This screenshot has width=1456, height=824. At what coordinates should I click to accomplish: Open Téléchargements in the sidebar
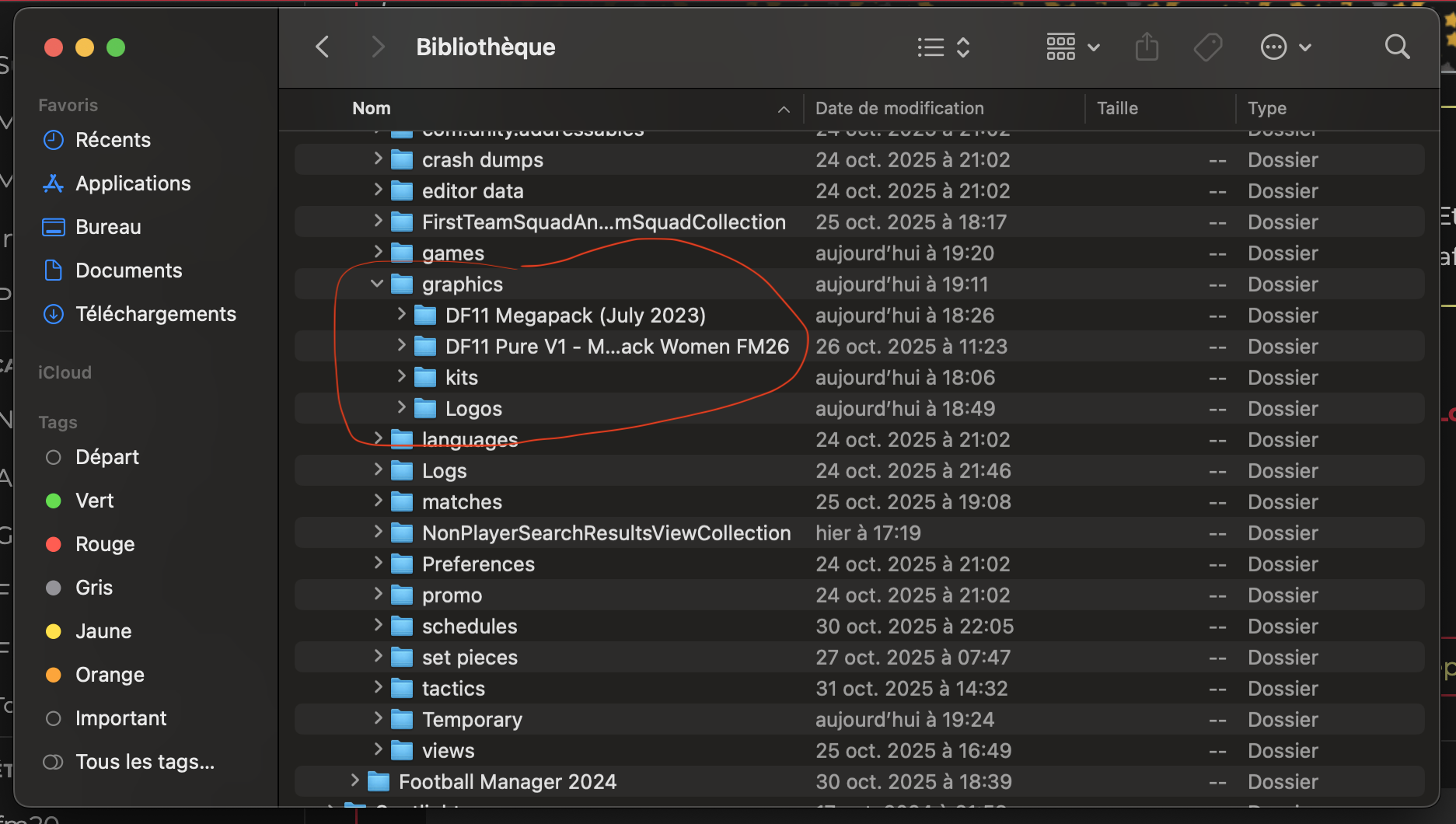tap(155, 314)
